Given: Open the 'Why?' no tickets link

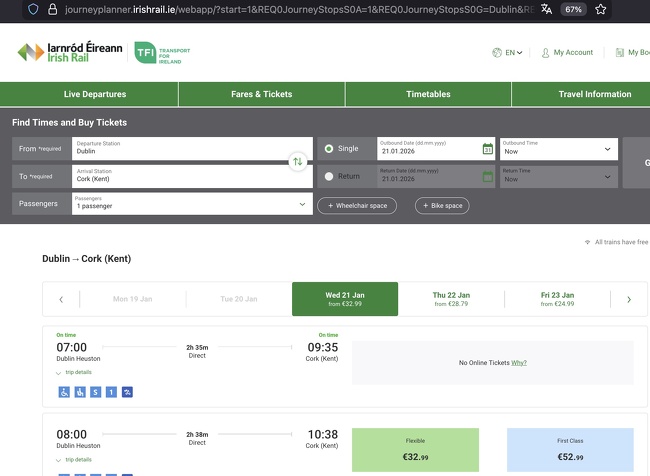Looking at the screenshot, I should pos(519,363).
